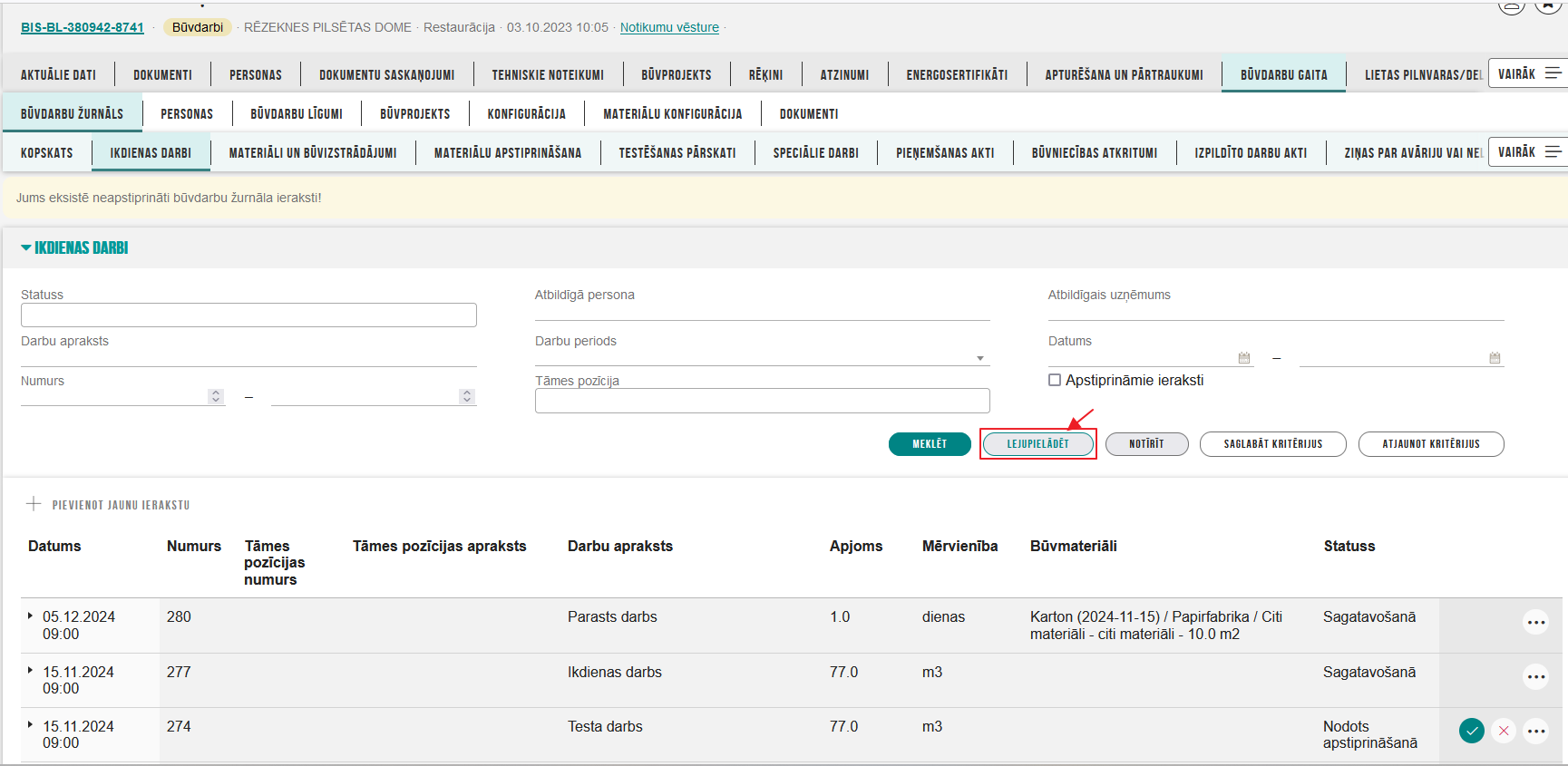Open the Speciālie darbi tab
1568x766 pixels.
click(x=815, y=152)
